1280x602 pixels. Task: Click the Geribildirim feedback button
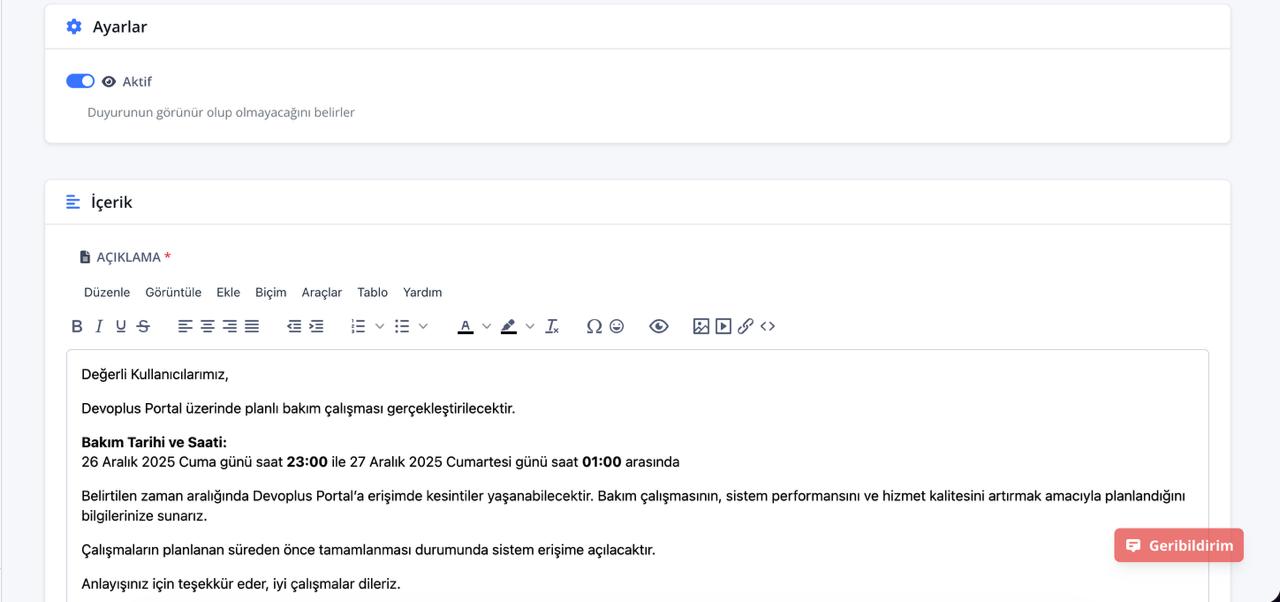[1179, 545]
